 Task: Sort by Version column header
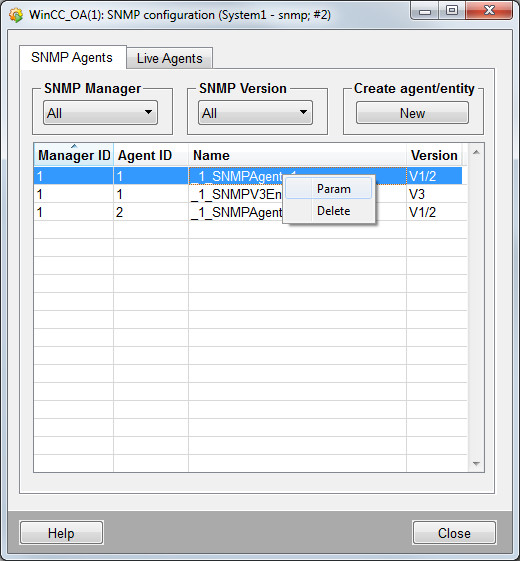click(434, 155)
